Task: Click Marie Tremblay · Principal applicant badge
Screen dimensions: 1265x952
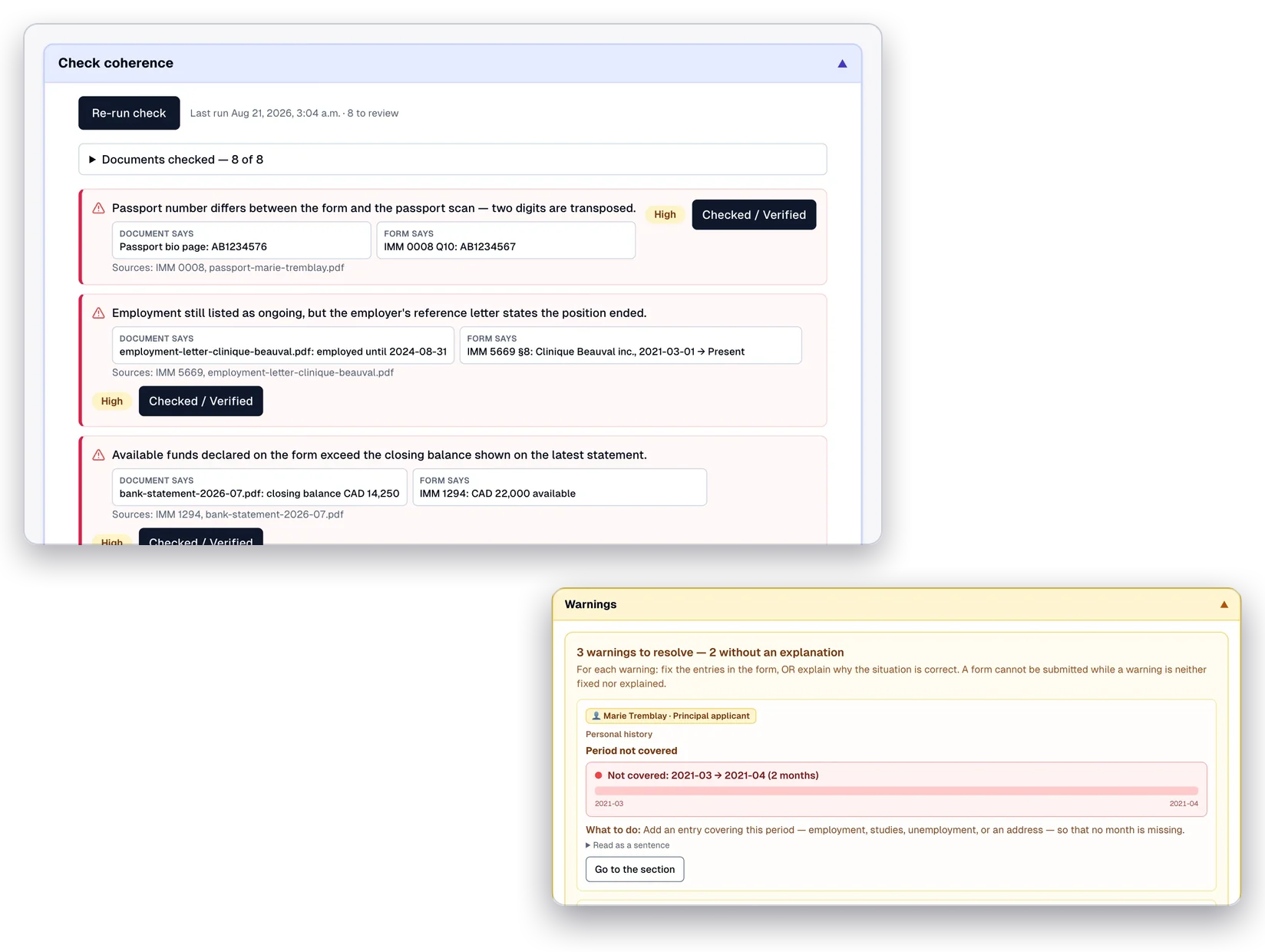Action: [x=671, y=716]
